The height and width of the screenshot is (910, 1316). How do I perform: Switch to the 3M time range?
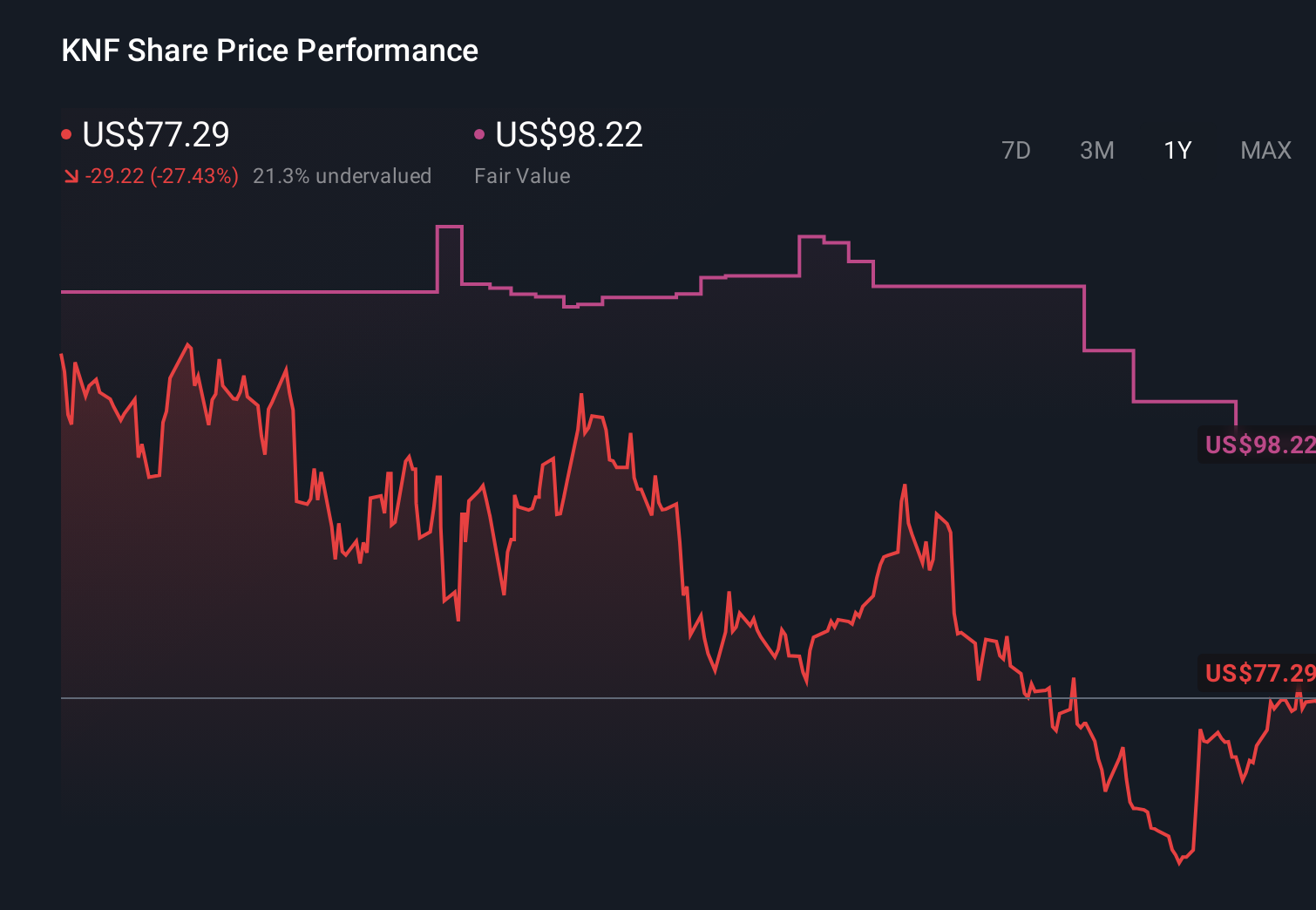pyautogui.click(x=1096, y=150)
